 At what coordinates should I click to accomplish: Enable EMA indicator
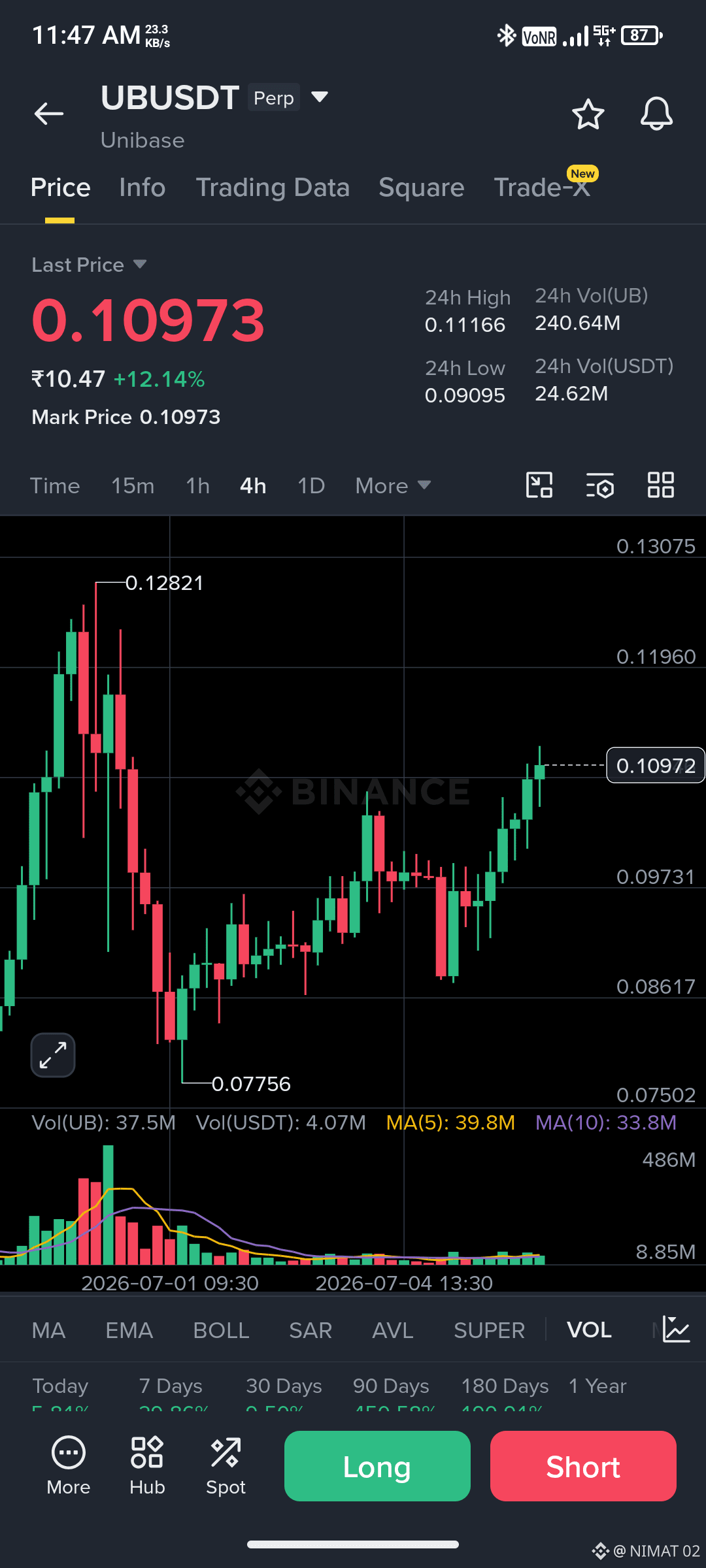[x=129, y=1330]
